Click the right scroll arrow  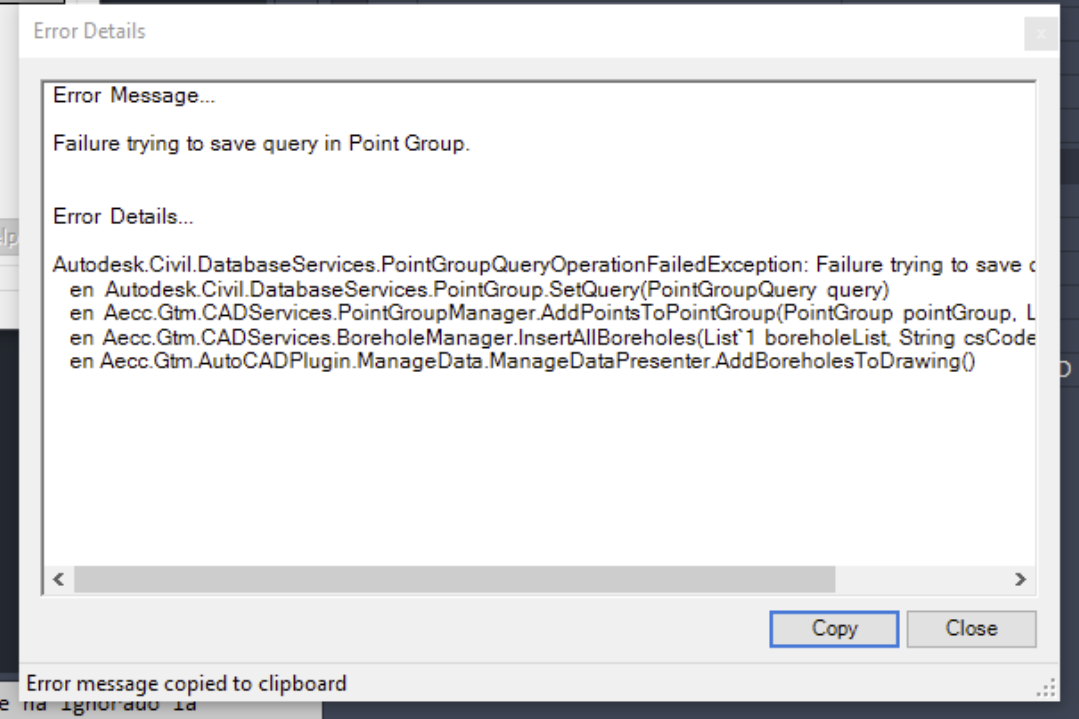1019,580
